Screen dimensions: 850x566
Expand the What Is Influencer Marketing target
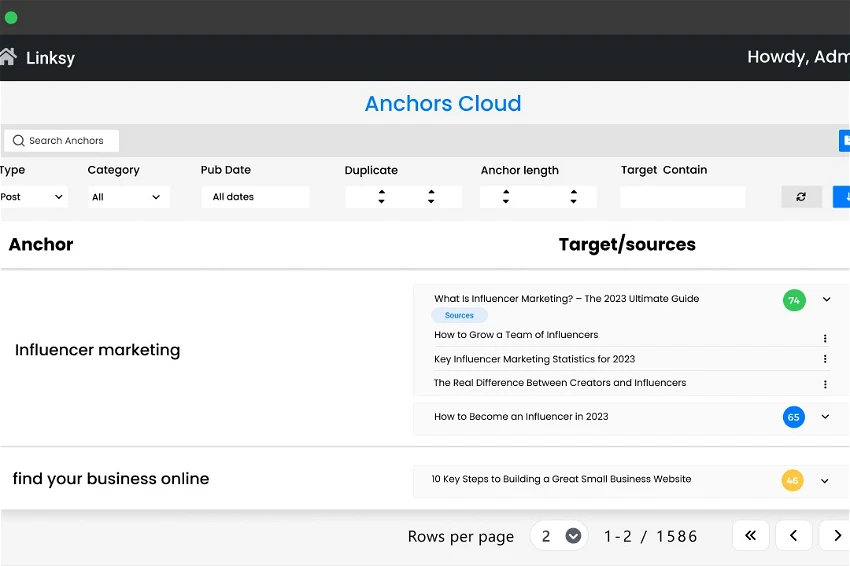pos(825,300)
